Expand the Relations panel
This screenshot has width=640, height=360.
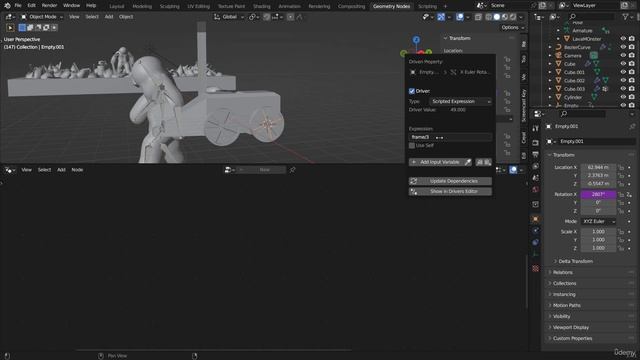coord(563,272)
